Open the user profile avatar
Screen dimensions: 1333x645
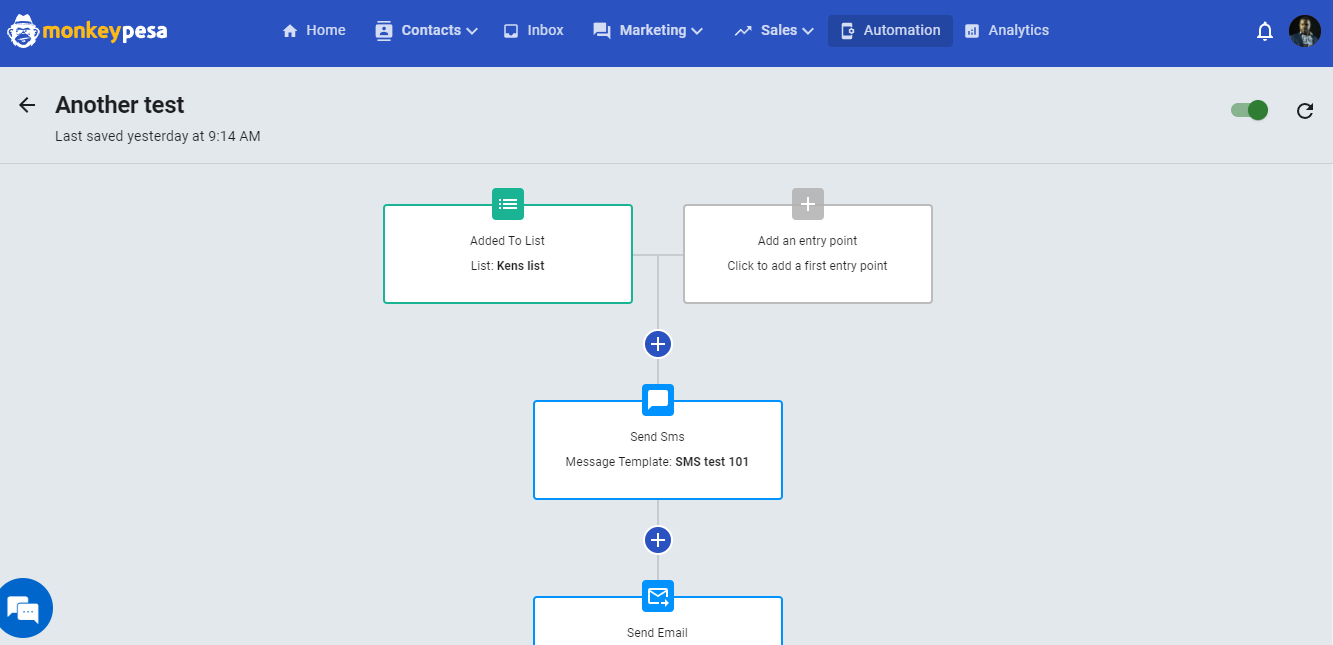(1305, 31)
